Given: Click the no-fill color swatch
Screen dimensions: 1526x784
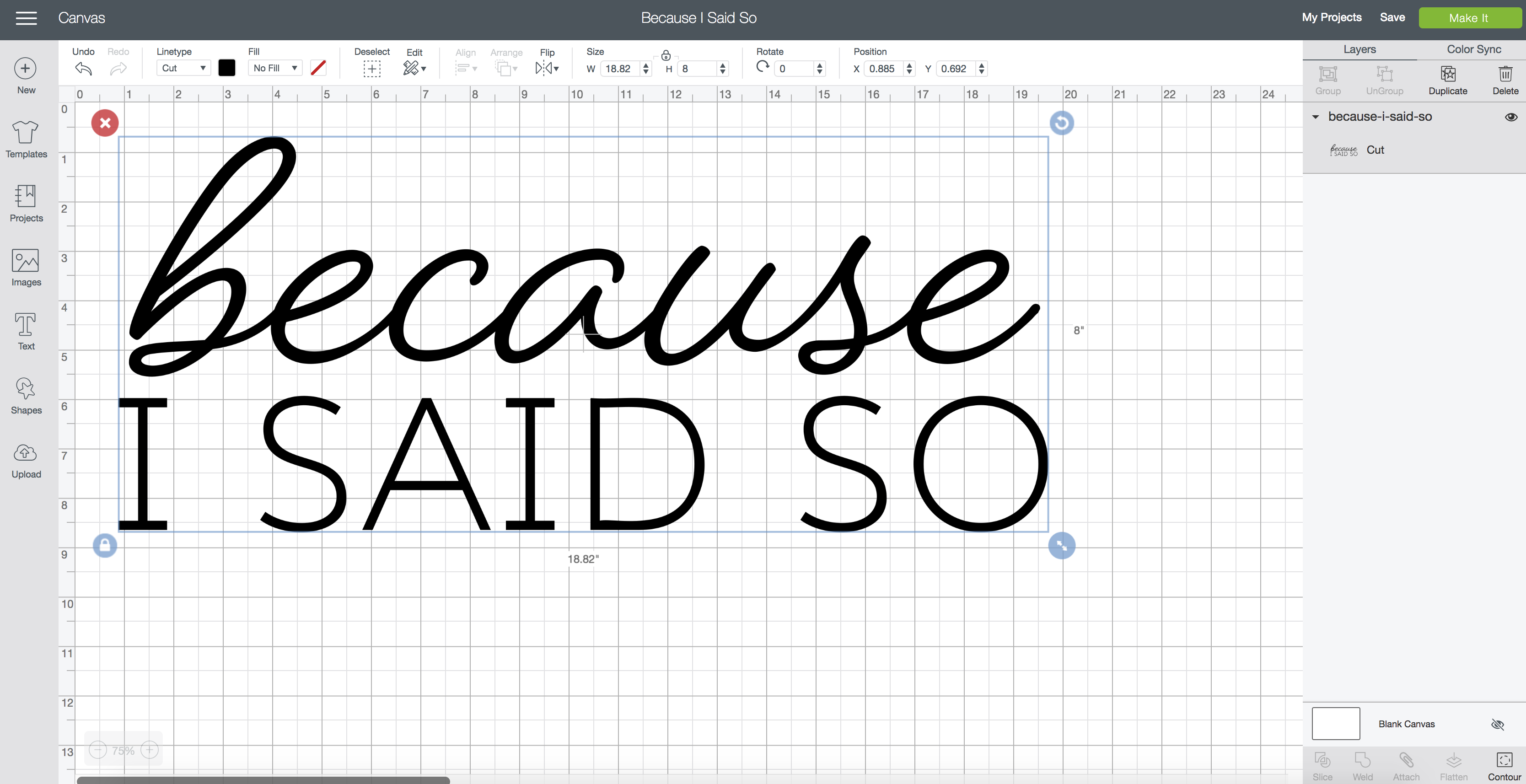Looking at the screenshot, I should [x=318, y=68].
